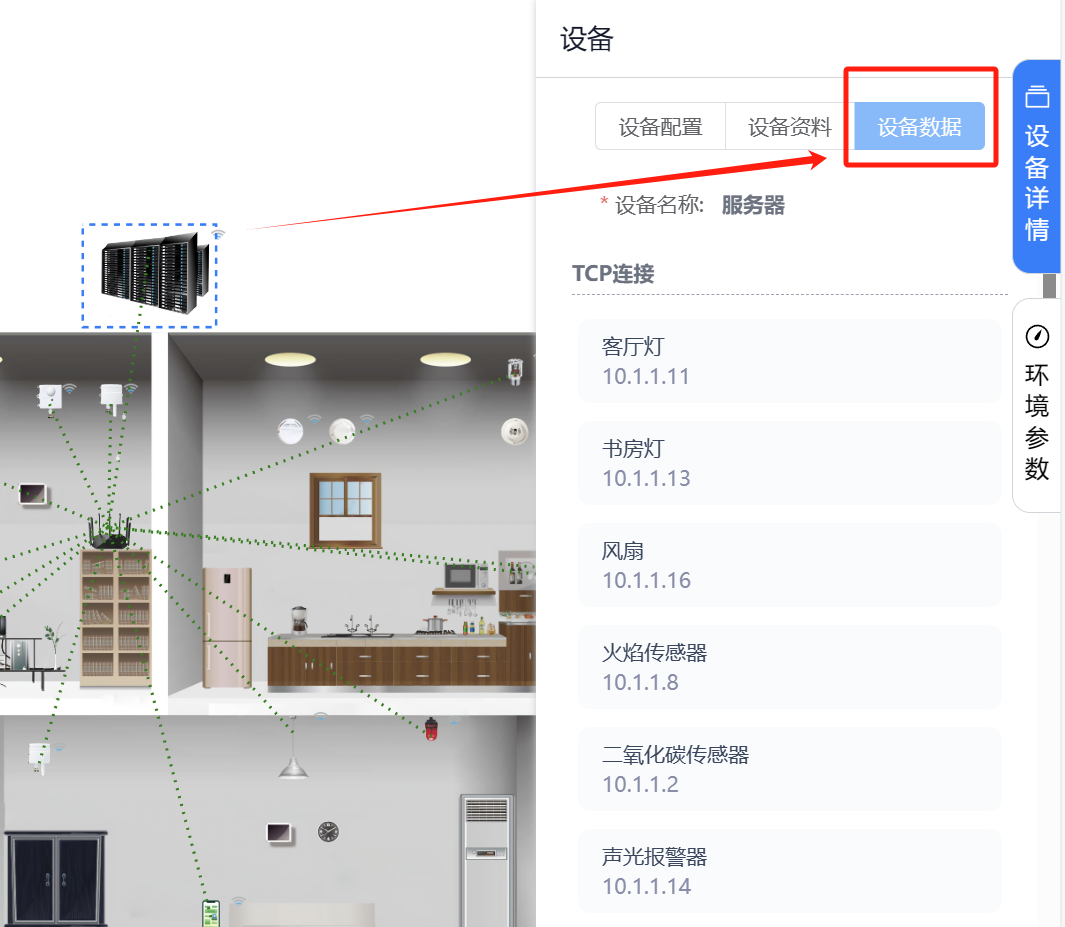The image size is (1065, 927).
Task: Click the black wireless router icon
Action: click(x=109, y=532)
